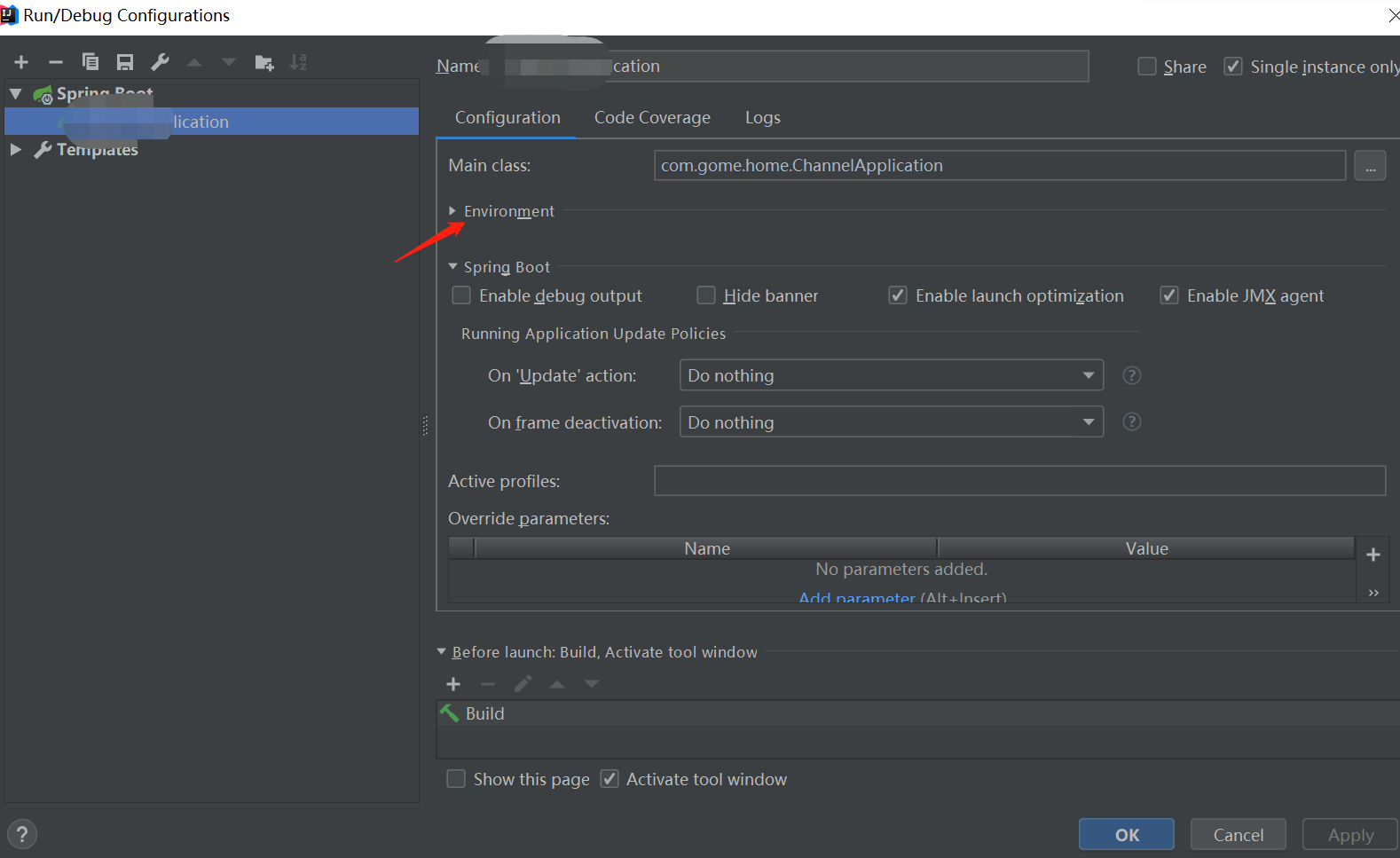Sort configurations alphabetically

(298, 62)
